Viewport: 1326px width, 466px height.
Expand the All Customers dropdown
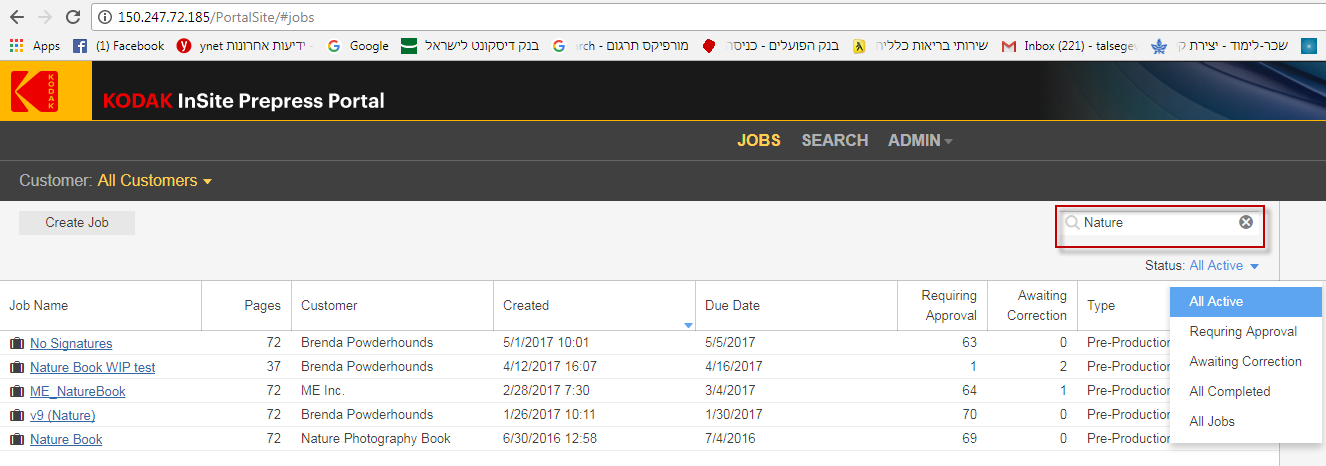155,181
